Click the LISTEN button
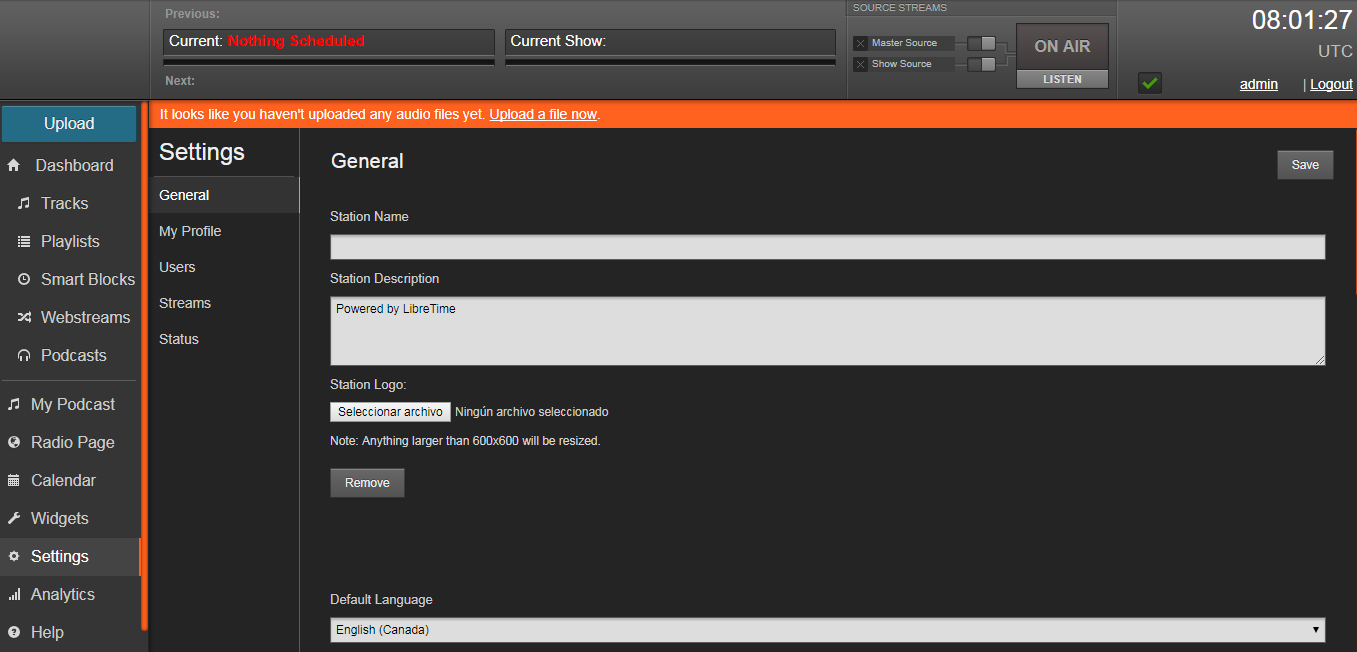 click(1062, 79)
